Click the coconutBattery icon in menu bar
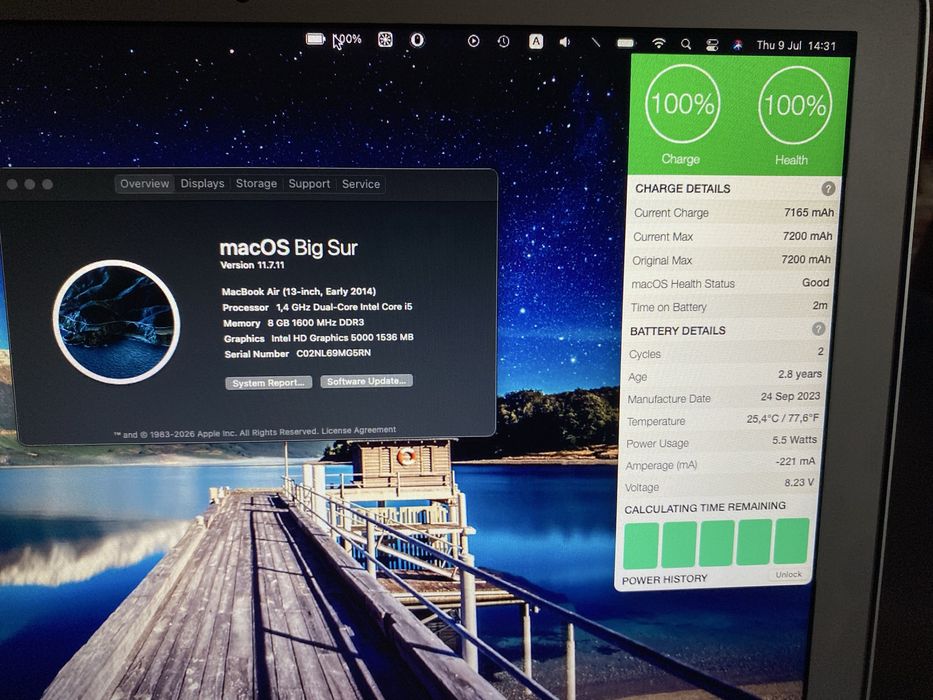The image size is (933, 700). tap(315, 39)
